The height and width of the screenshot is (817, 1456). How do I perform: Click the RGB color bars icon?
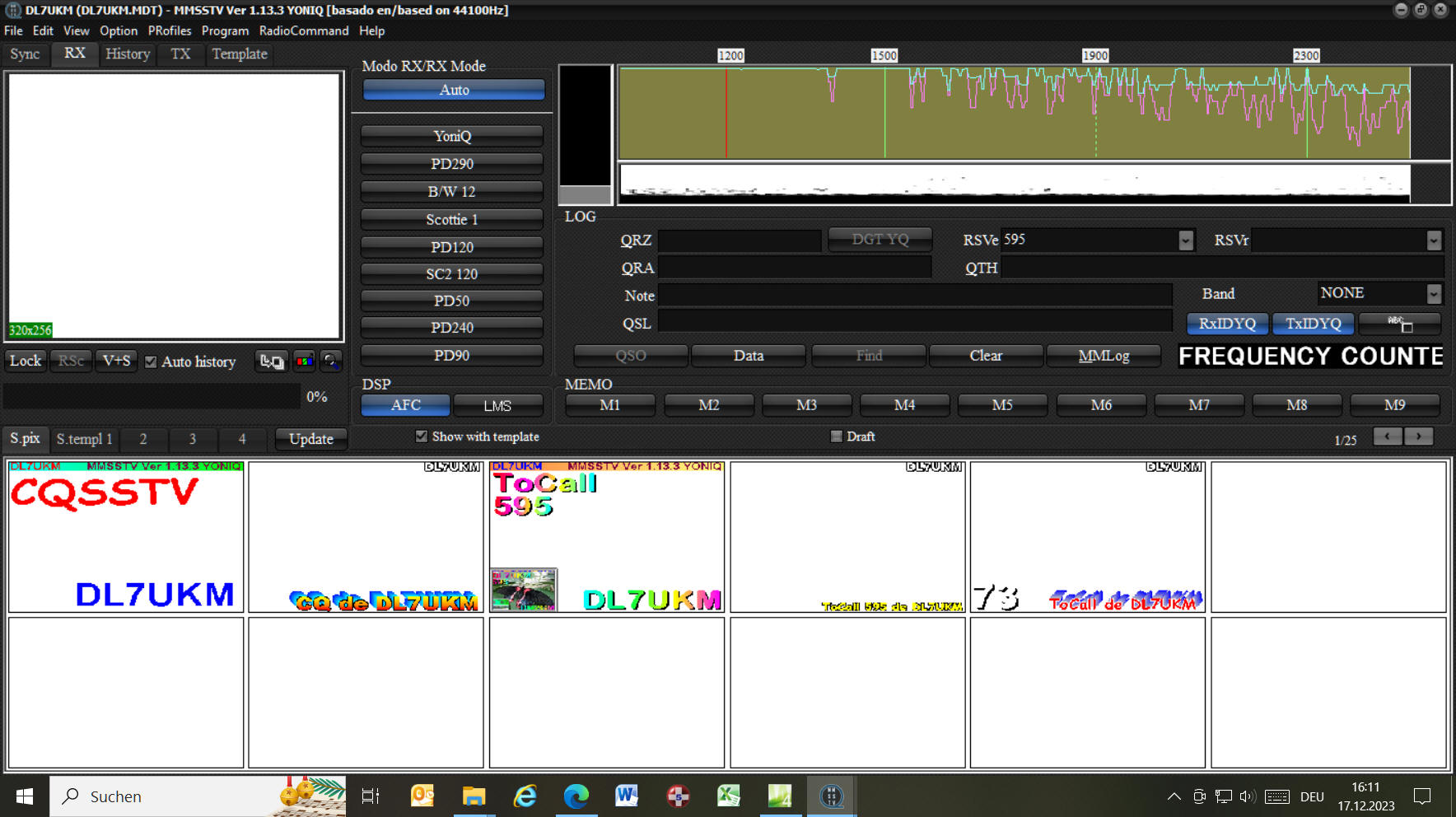pyautogui.click(x=304, y=362)
